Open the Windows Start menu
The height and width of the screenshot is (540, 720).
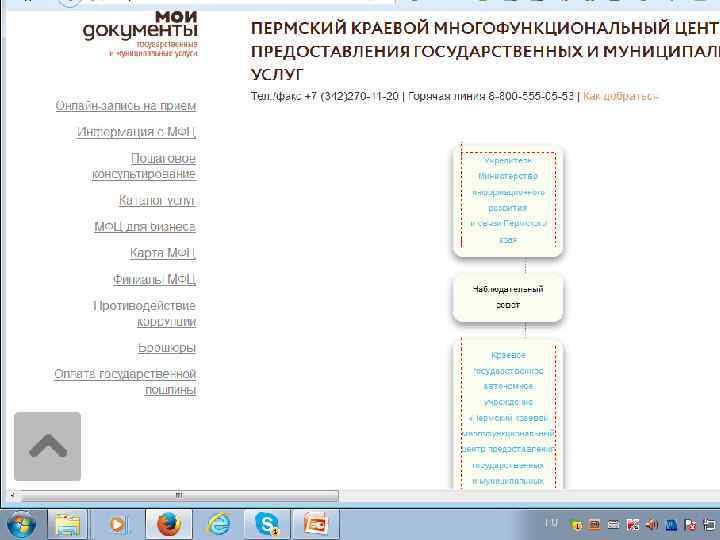point(21,524)
